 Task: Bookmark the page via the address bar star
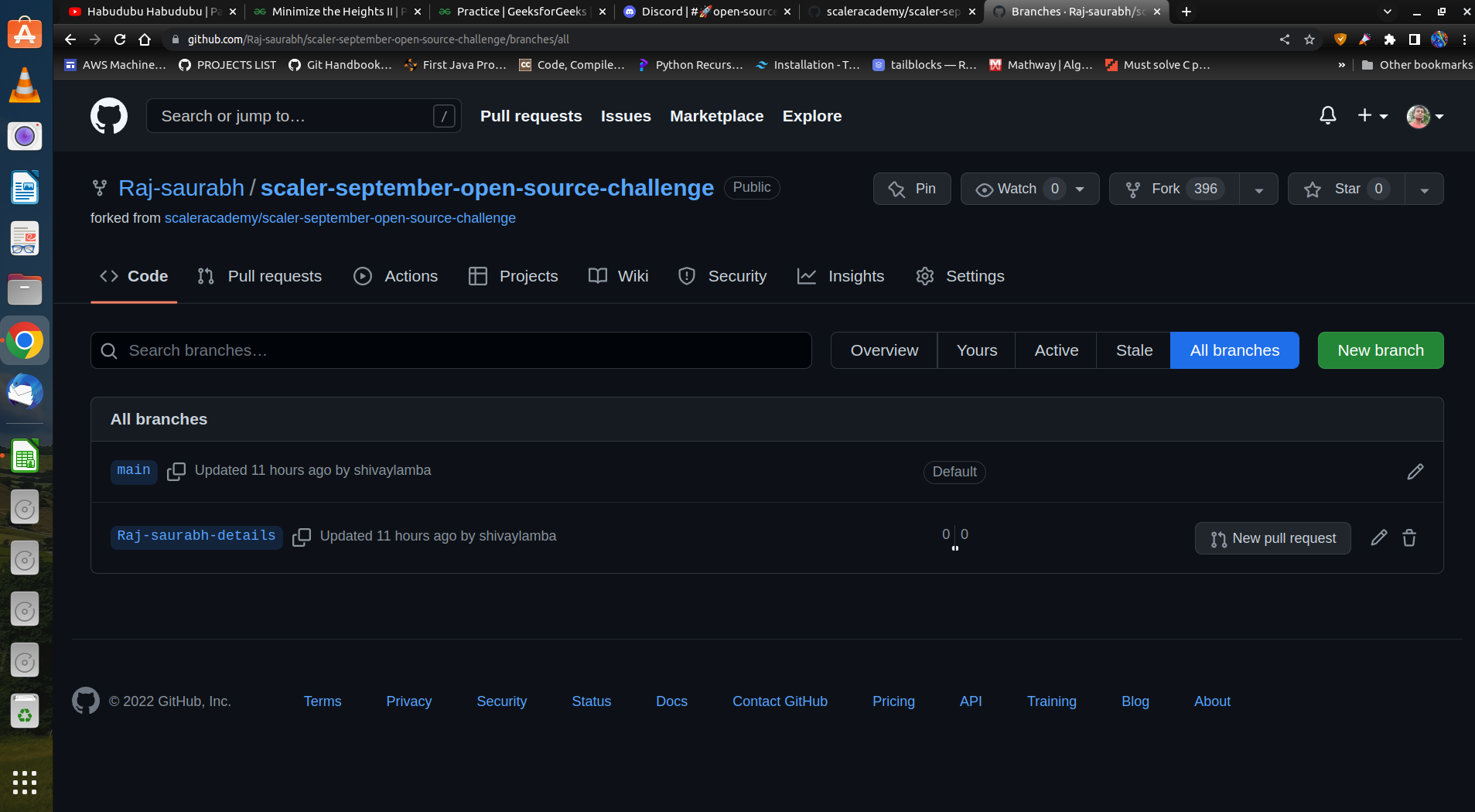[1309, 39]
